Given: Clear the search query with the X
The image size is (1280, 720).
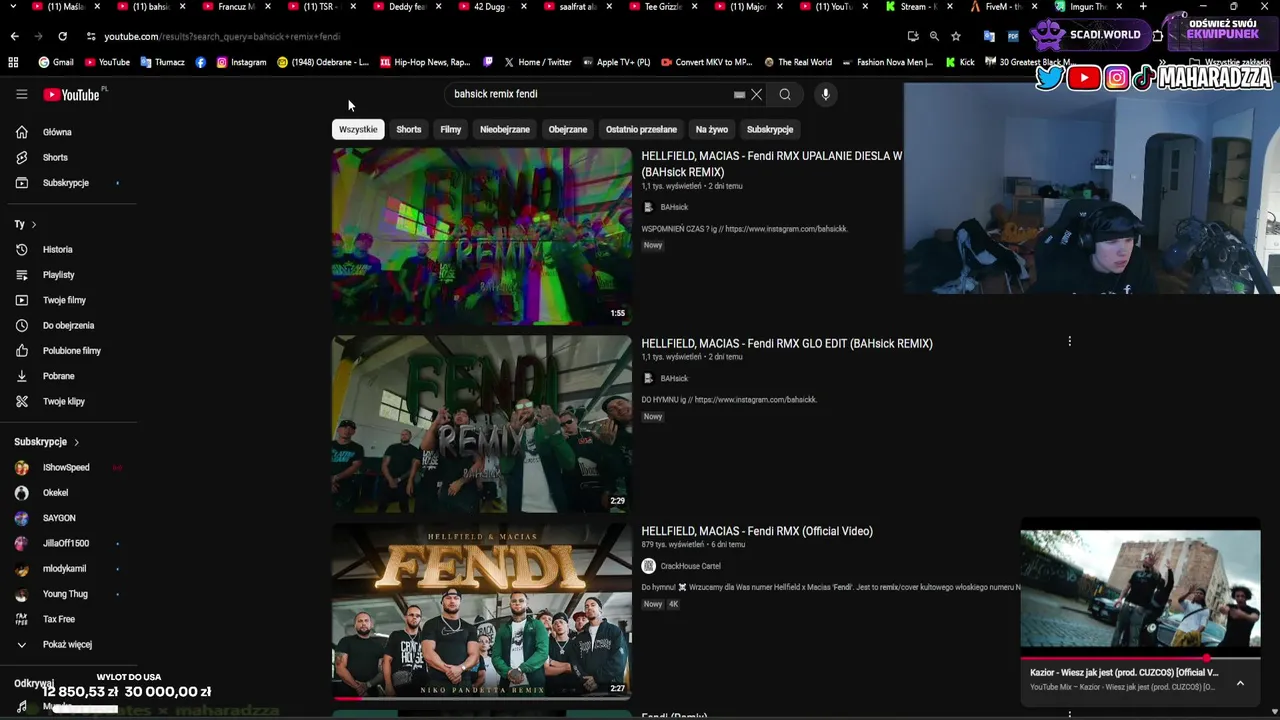Looking at the screenshot, I should (x=756, y=94).
